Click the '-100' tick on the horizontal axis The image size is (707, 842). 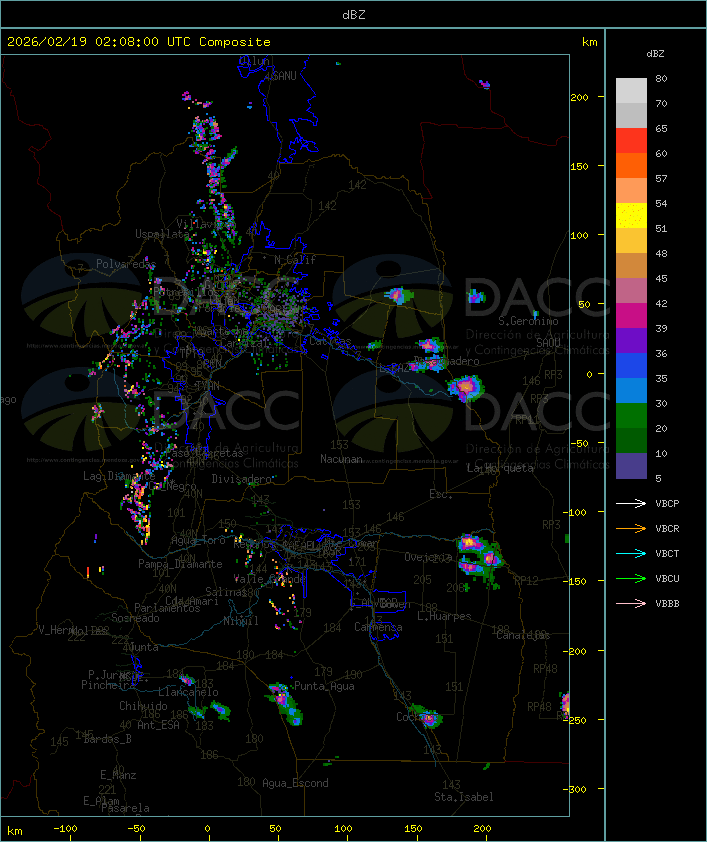65,829
